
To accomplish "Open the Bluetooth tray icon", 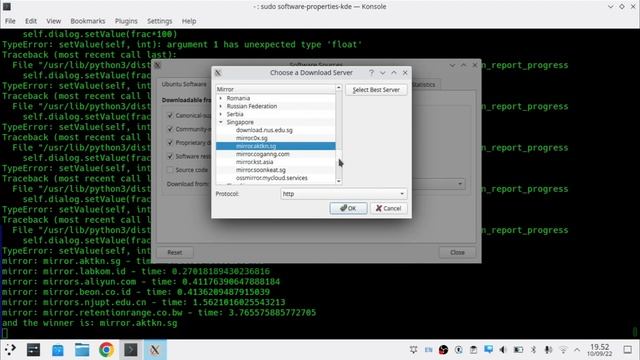I will 533,350.
